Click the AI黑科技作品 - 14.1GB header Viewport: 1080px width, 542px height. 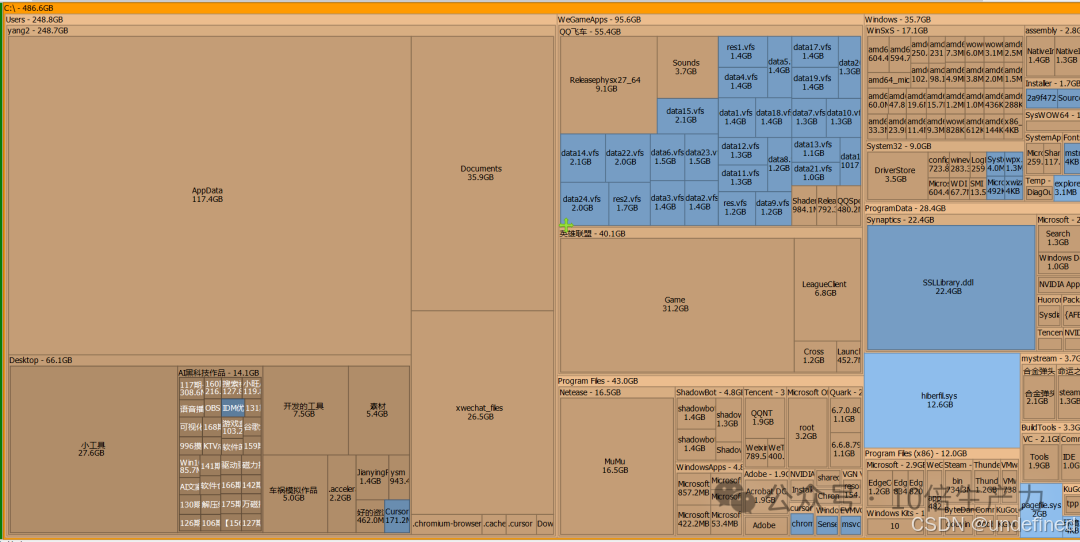point(220,372)
